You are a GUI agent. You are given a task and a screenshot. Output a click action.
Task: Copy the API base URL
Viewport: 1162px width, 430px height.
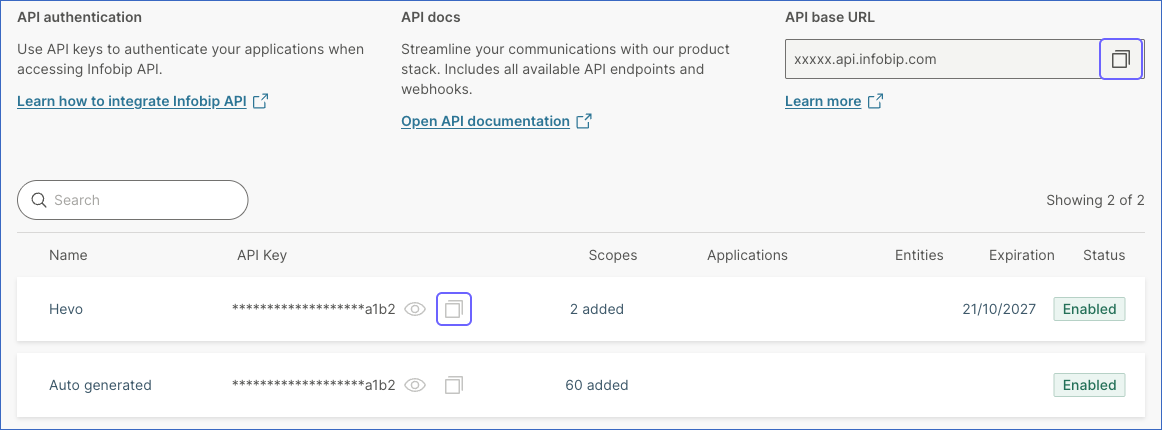pyautogui.click(x=1120, y=59)
